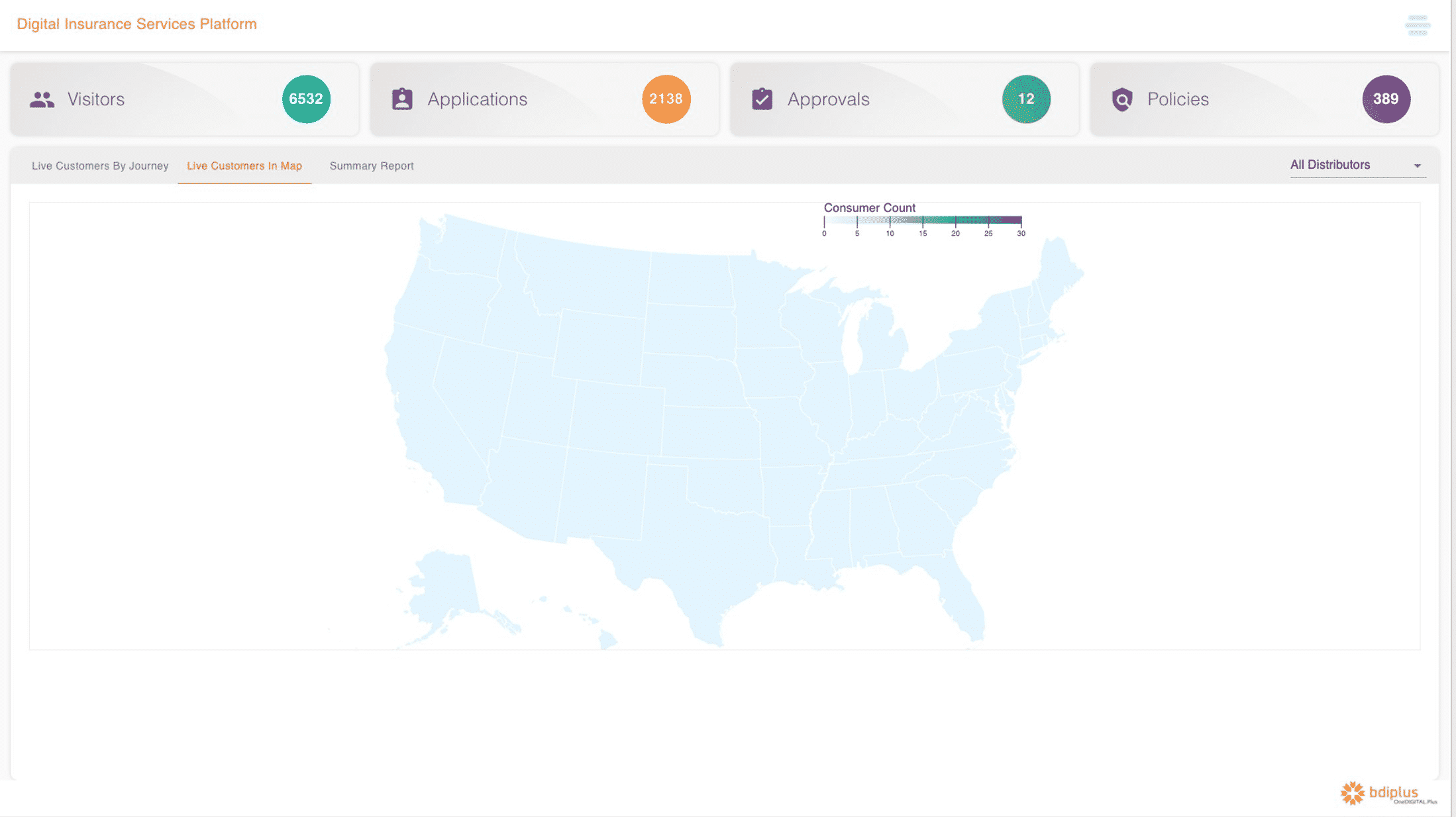Image resolution: width=1456 pixels, height=817 pixels.
Task: Click the Digital Insurance Services Platform title
Action: coord(136,24)
